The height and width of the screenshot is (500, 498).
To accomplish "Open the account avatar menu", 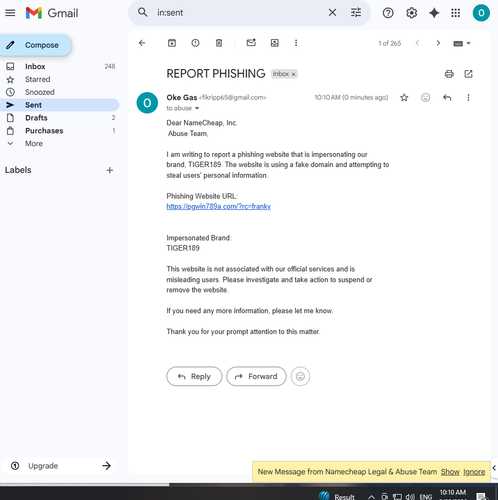I will (x=481, y=13).
